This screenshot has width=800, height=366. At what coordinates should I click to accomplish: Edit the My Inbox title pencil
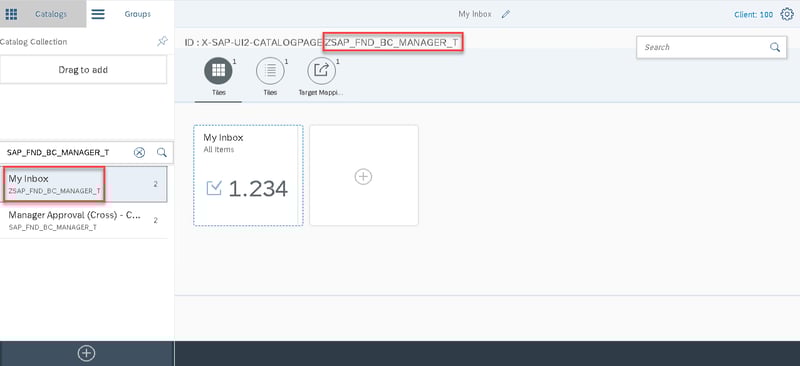pos(506,14)
